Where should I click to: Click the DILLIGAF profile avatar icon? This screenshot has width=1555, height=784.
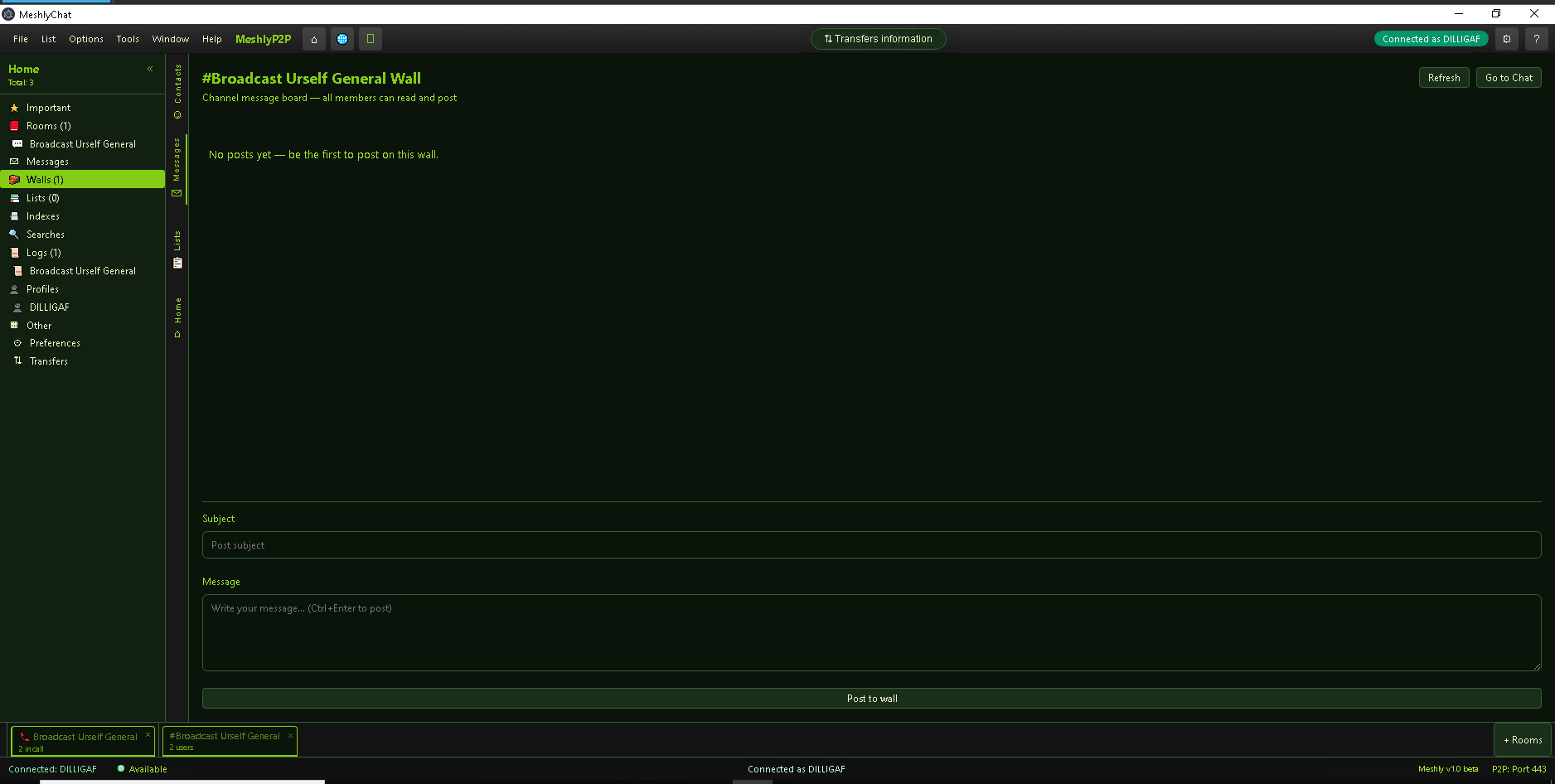[17, 307]
